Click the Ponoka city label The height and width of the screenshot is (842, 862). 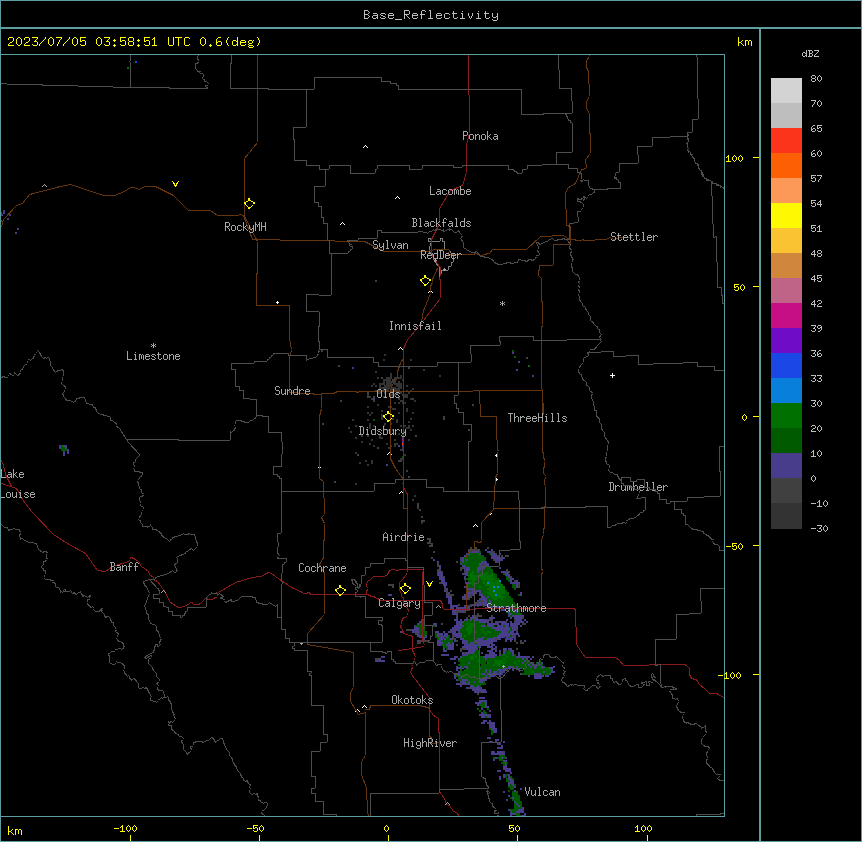click(480, 136)
